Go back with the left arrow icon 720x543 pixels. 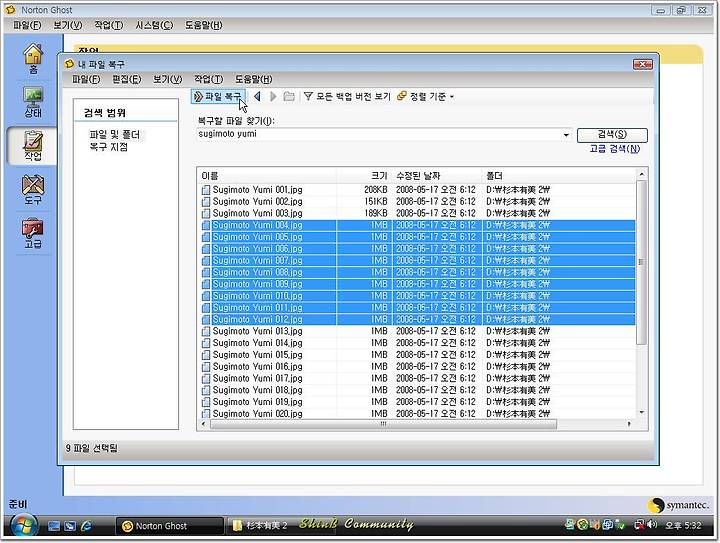(257, 96)
